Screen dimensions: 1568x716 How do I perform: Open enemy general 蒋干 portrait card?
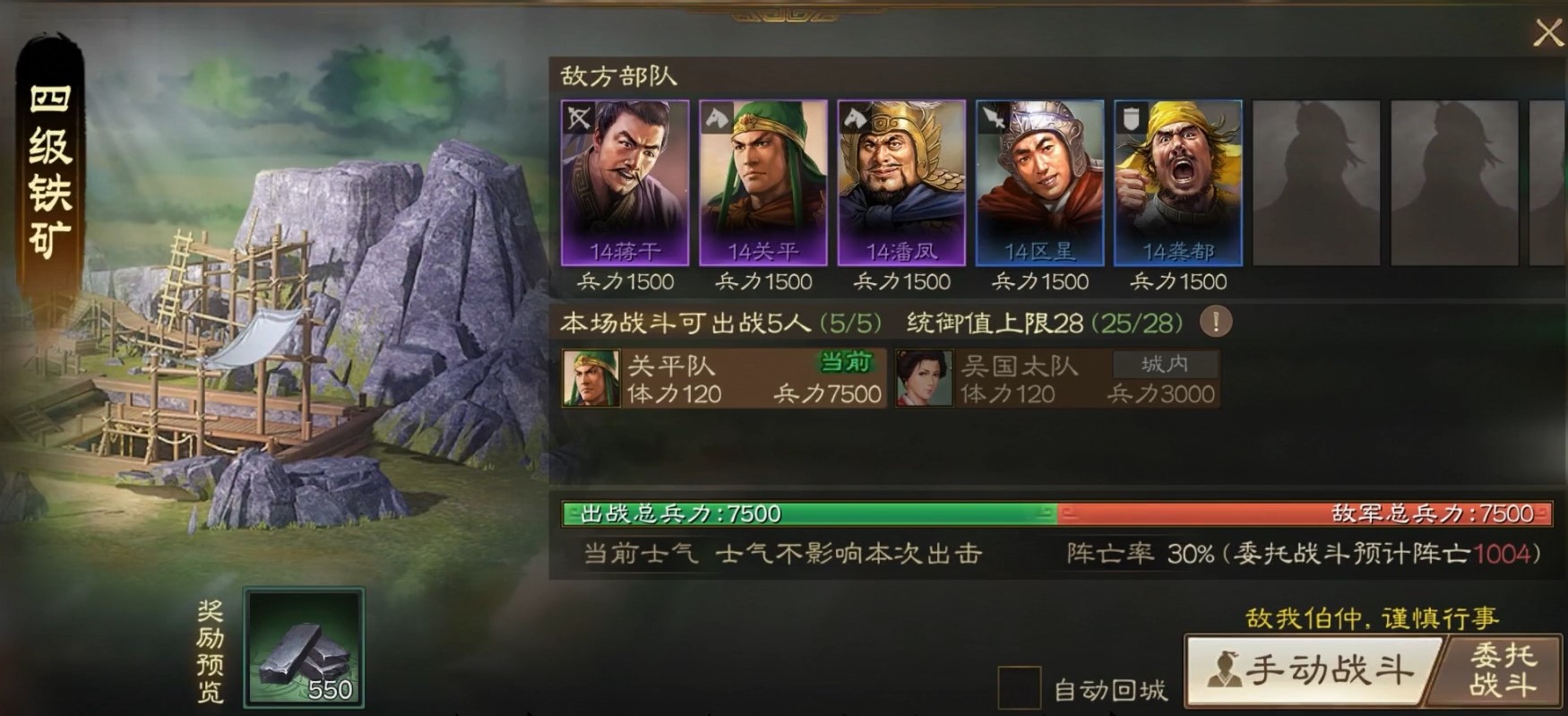point(625,183)
